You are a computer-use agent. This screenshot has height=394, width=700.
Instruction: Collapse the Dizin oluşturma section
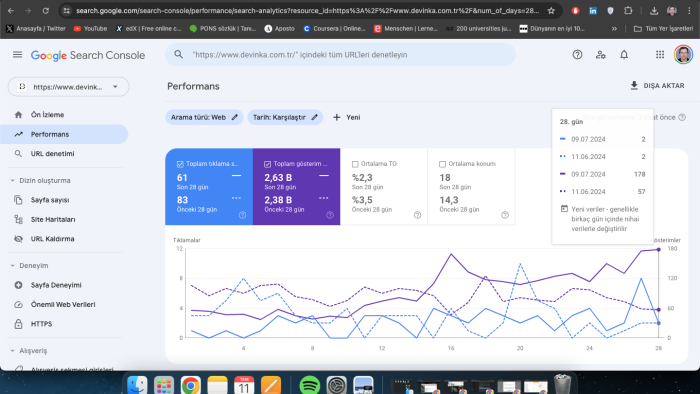coord(12,181)
